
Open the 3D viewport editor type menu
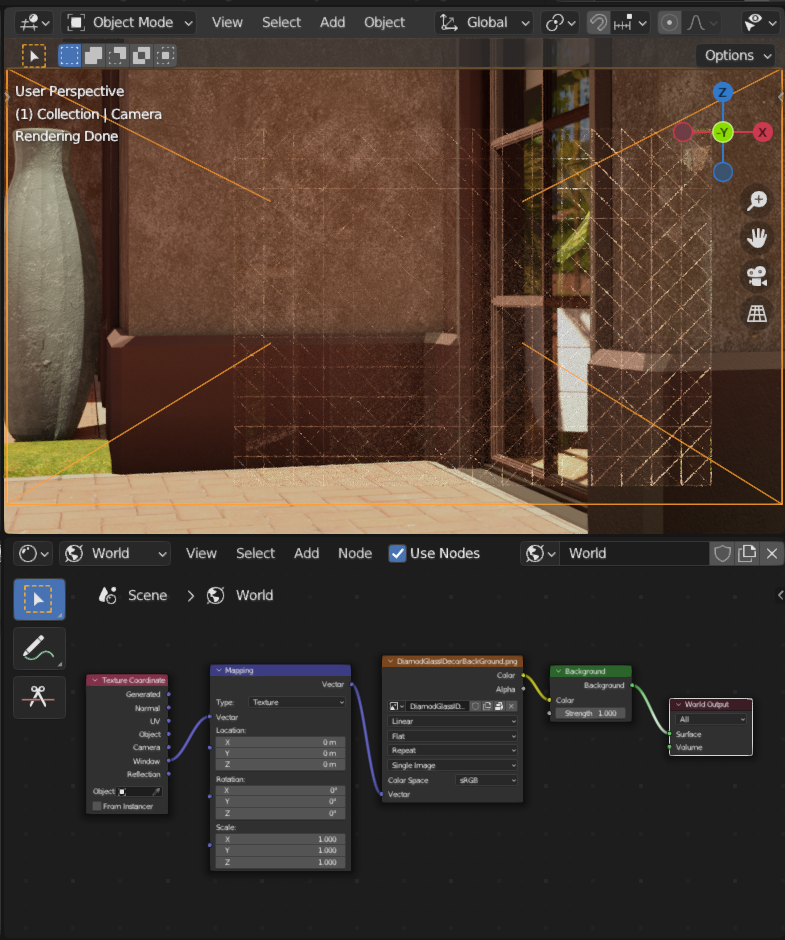tap(34, 23)
